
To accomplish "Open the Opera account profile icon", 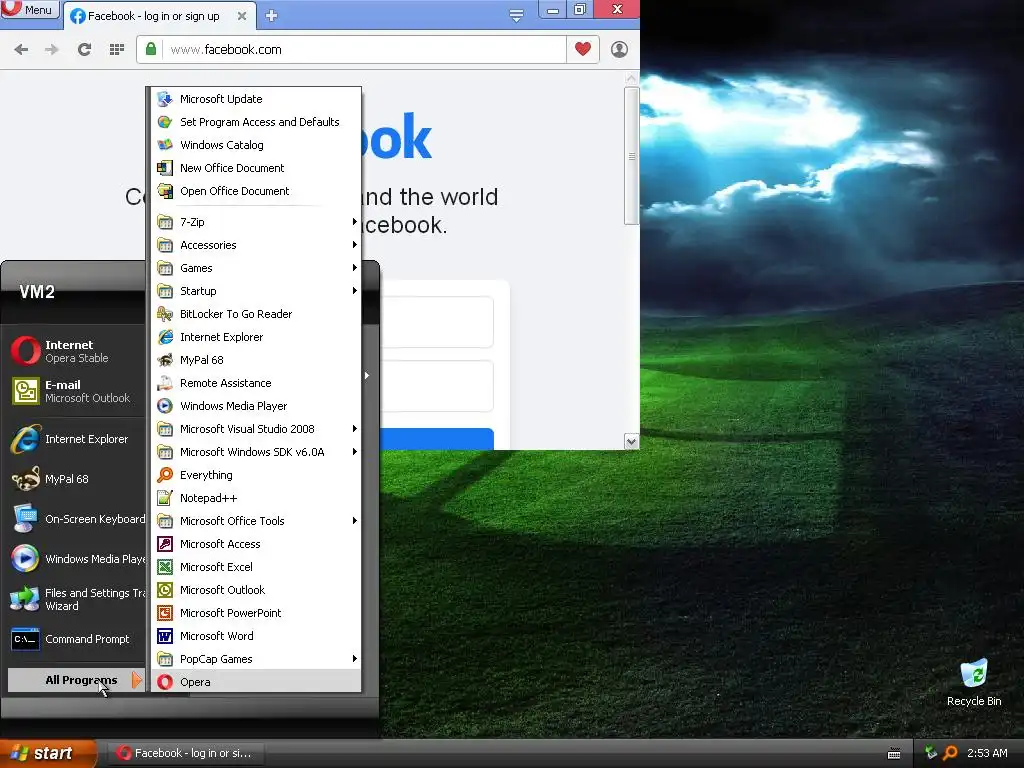I will point(619,49).
